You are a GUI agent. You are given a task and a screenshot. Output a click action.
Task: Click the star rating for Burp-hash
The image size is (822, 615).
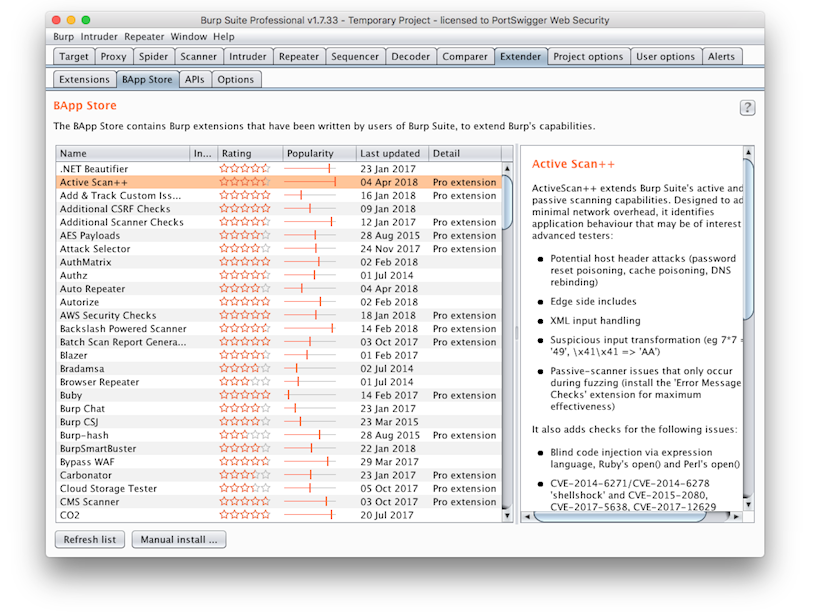point(245,435)
